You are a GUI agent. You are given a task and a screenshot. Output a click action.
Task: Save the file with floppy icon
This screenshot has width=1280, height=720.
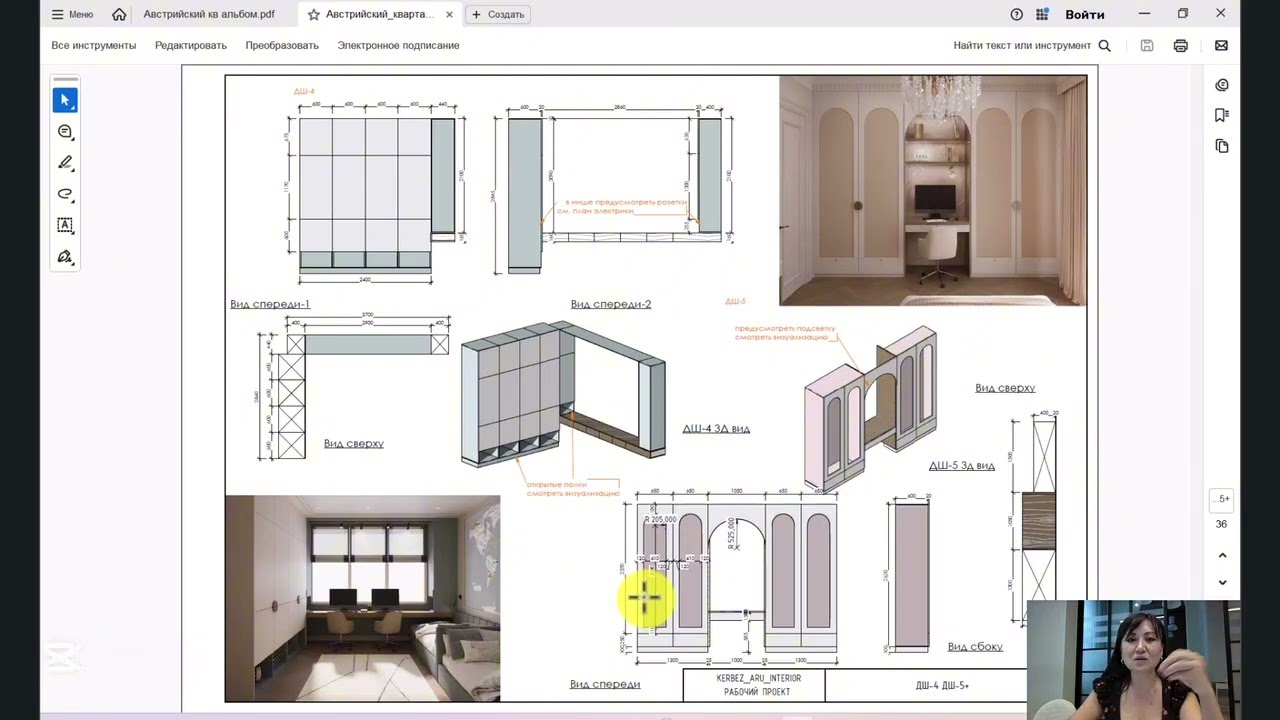click(x=1147, y=45)
